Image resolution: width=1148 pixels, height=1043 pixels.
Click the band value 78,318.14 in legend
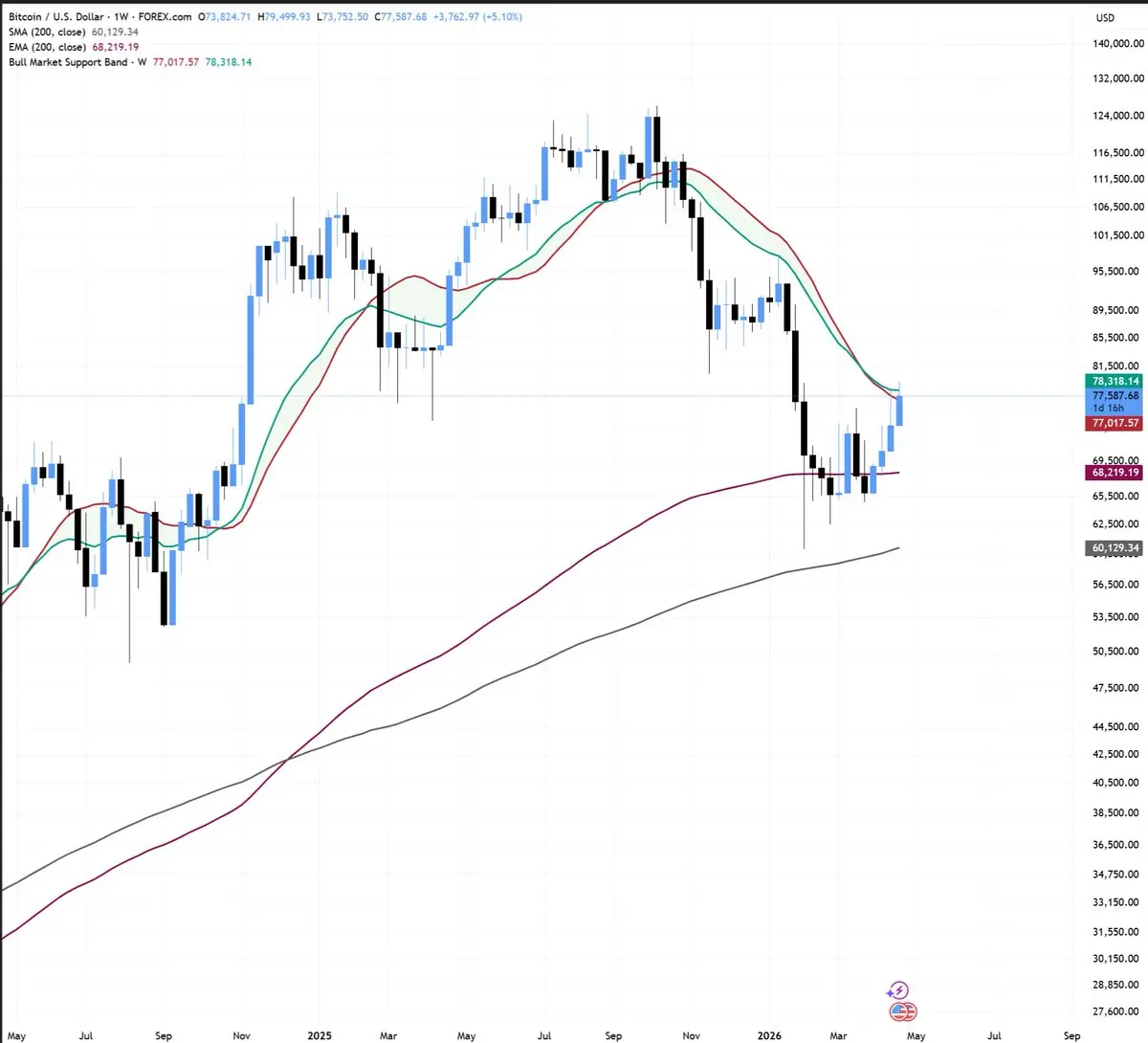point(229,62)
